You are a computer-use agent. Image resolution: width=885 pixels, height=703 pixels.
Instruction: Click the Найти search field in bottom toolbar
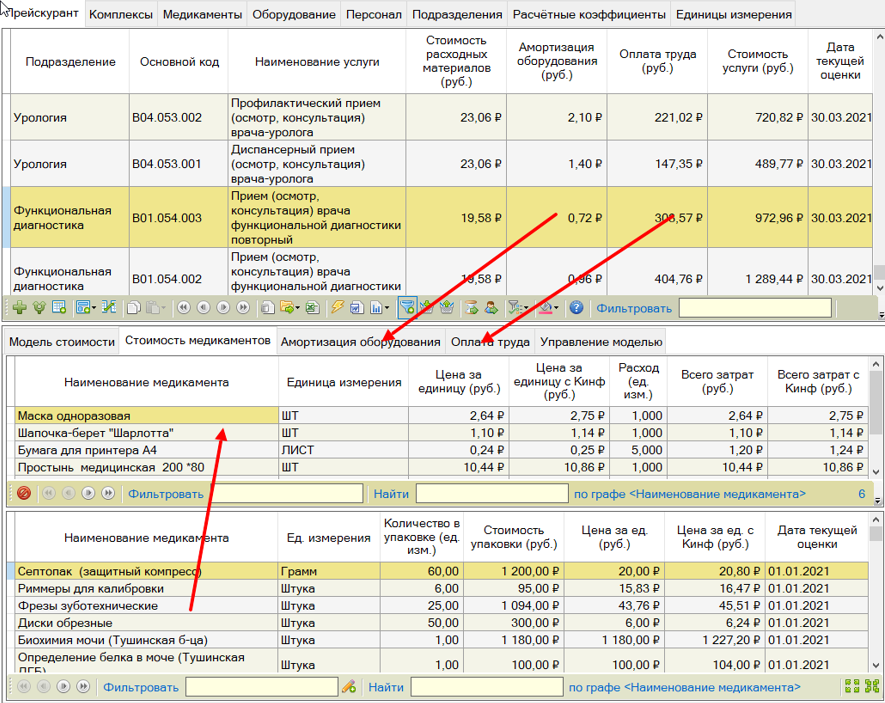pos(484,687)
